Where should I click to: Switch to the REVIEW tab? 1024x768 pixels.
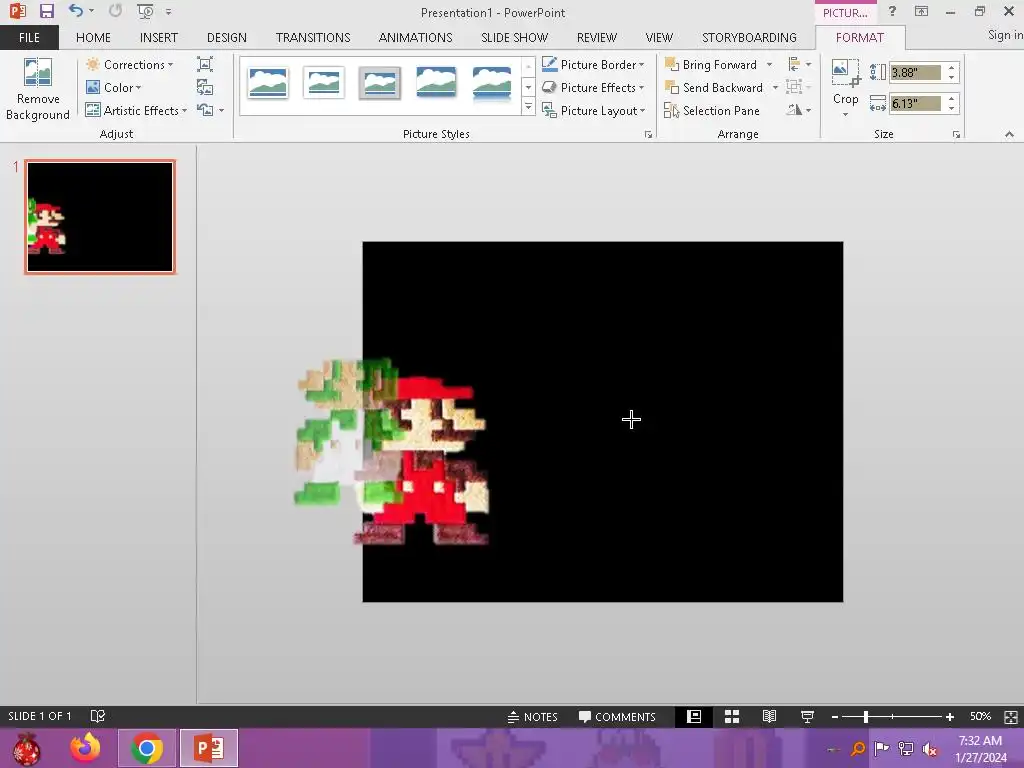pos(596,38)
